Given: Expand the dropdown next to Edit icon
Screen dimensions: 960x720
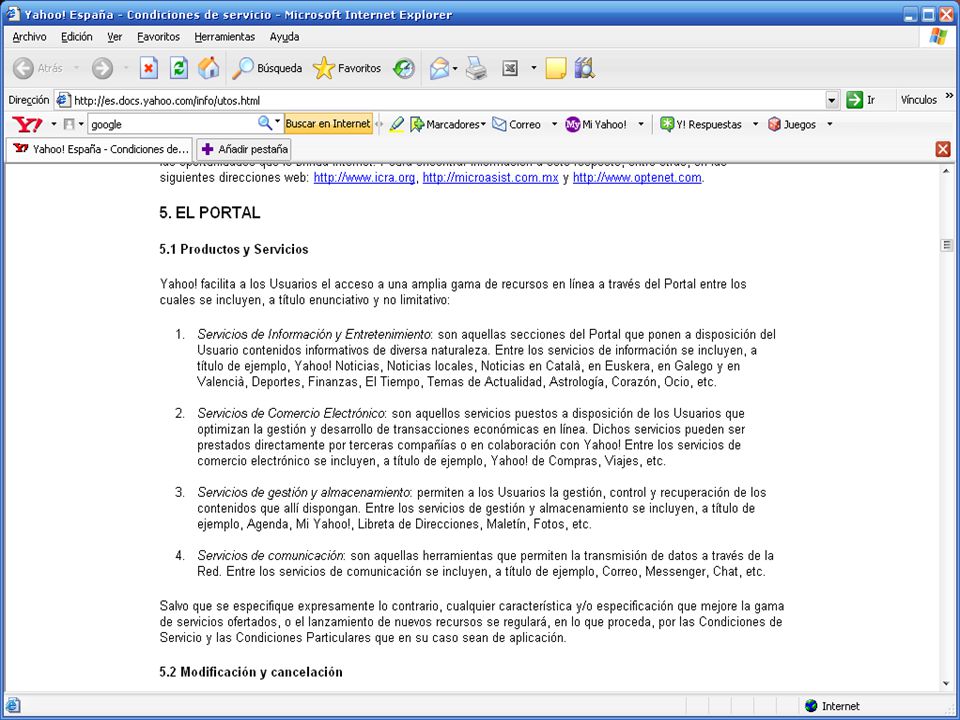Looking at the screenshot, I should tap(533, 68).
